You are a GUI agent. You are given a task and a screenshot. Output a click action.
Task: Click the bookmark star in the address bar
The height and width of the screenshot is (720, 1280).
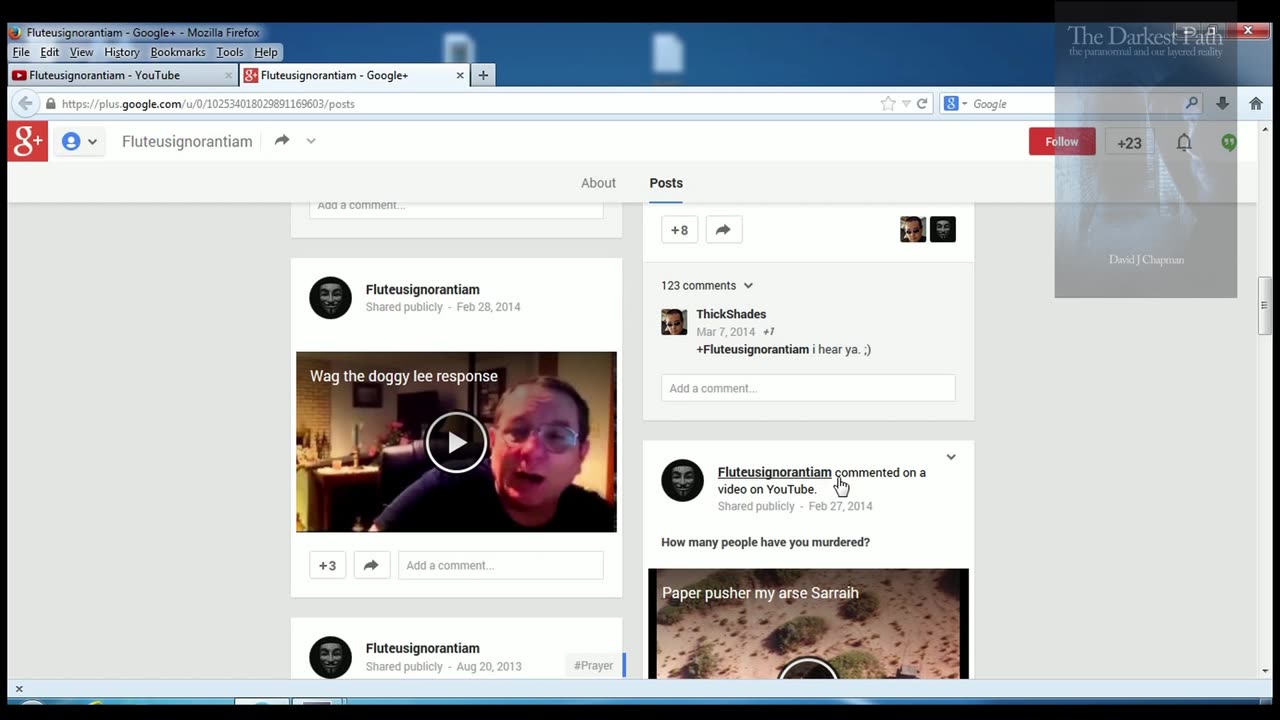click(x=887, y=103)
